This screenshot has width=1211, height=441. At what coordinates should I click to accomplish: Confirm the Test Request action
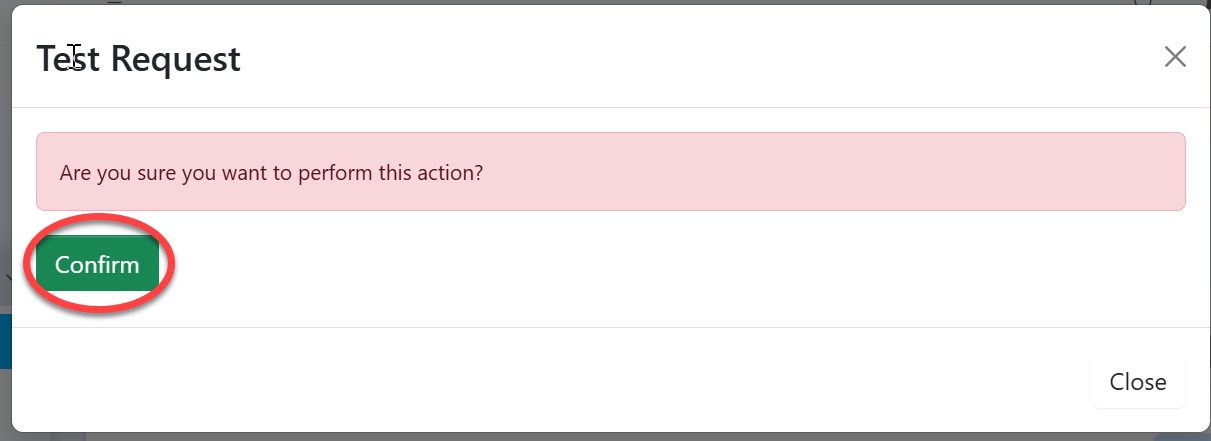tap(97, 265)
